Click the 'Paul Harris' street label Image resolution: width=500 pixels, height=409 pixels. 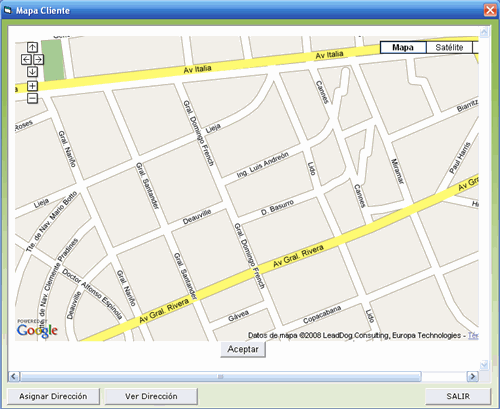click(460, 158)
